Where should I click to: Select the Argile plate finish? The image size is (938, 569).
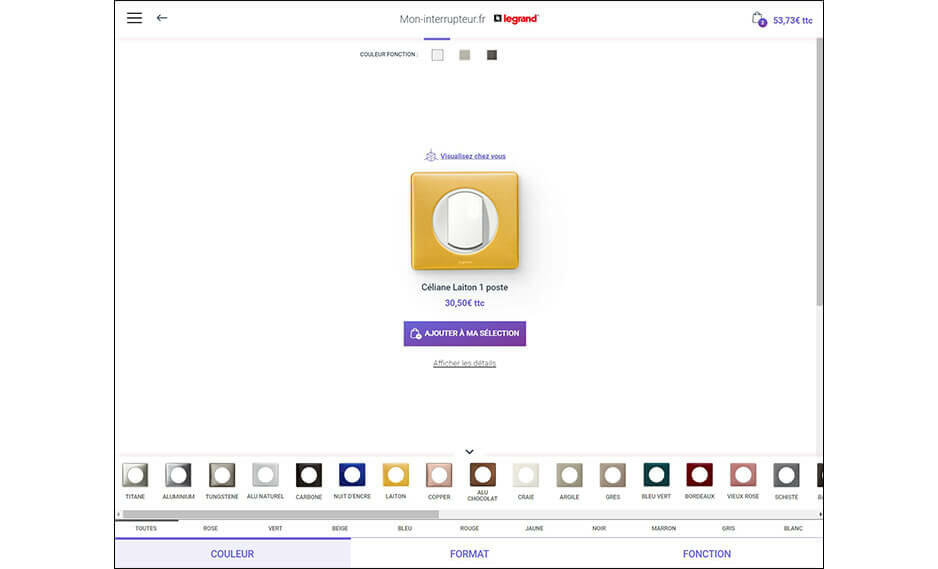[x=569, y=475]
